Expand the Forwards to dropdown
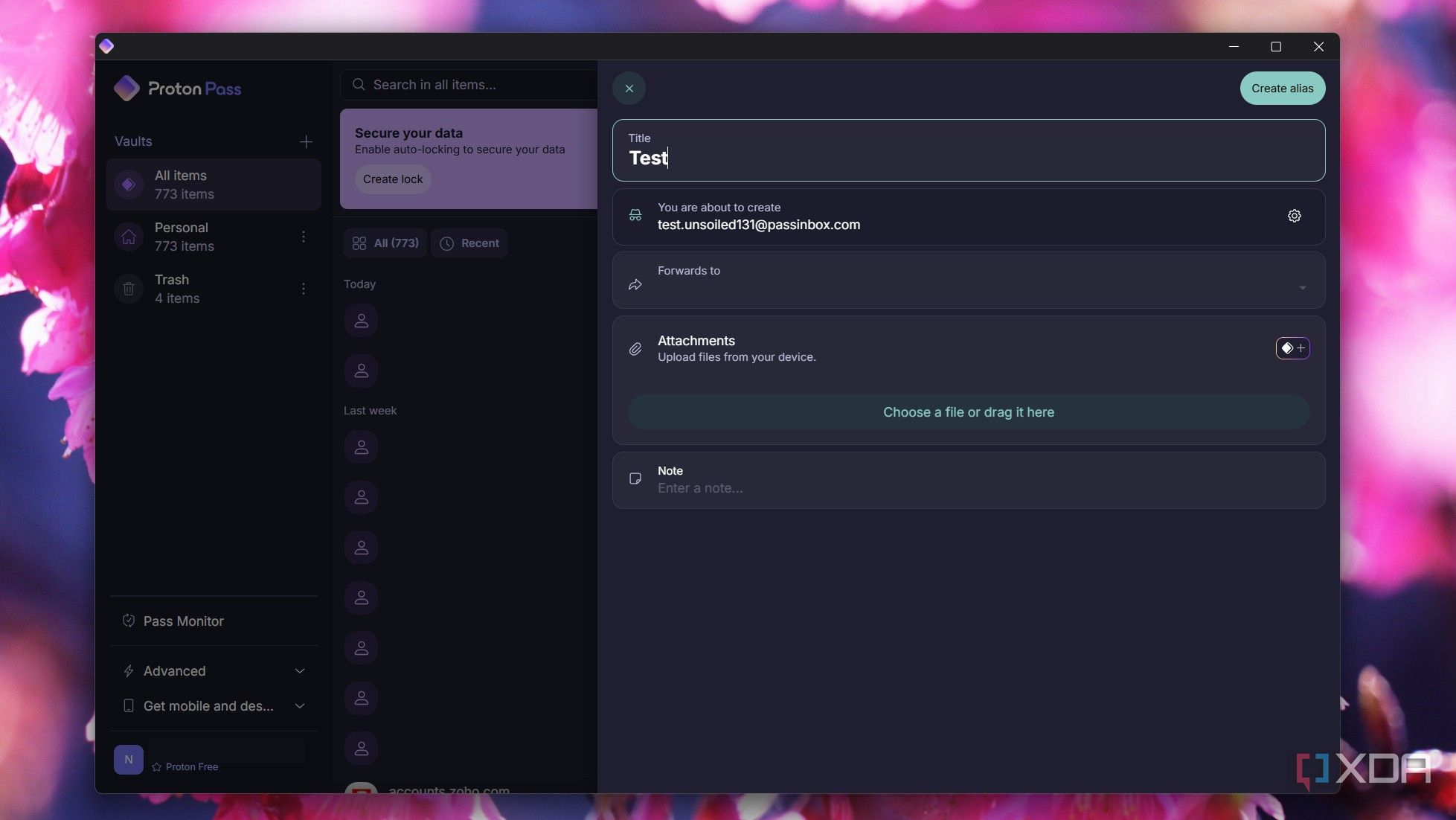The height and width of the screenshot is (820, 1456). pos(968,281)
